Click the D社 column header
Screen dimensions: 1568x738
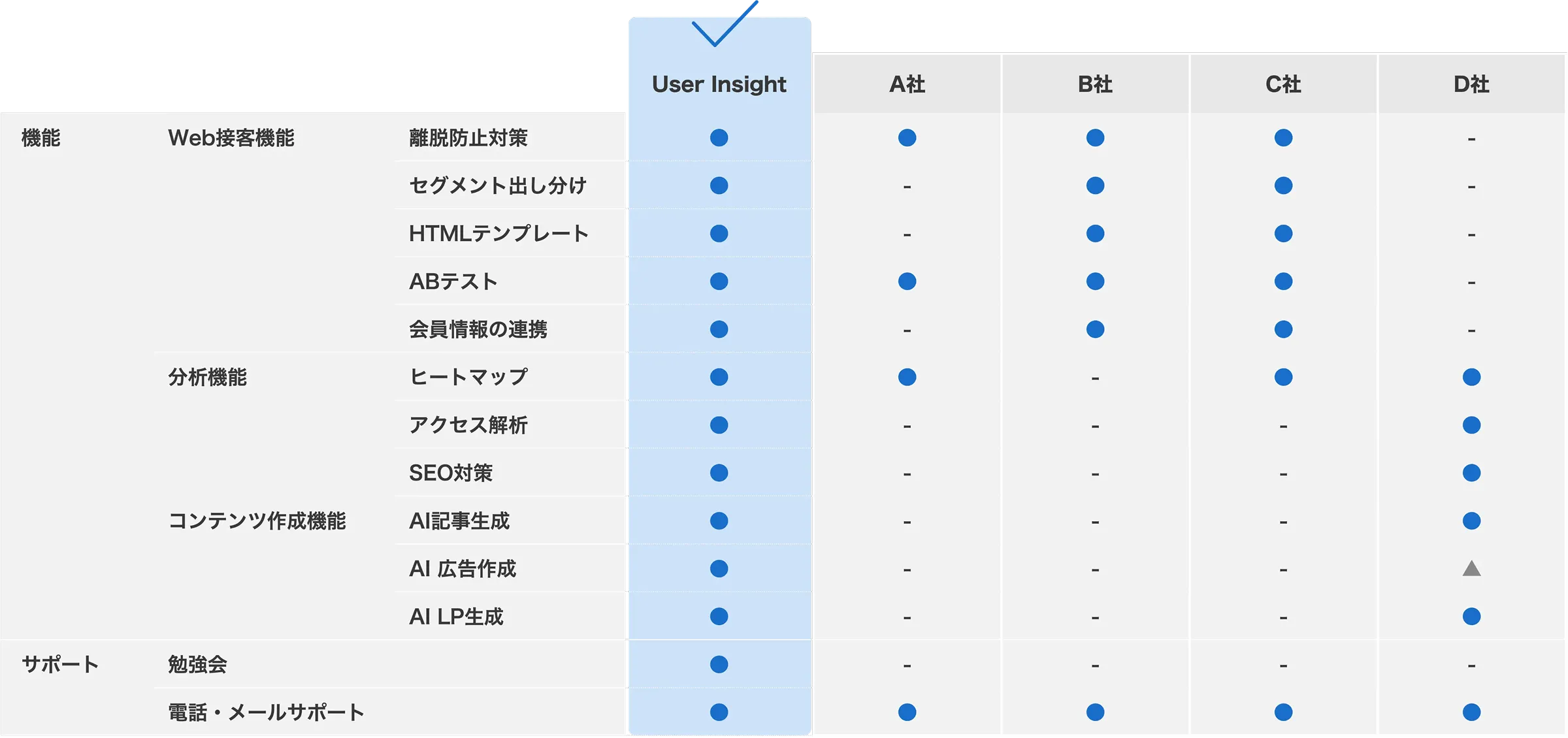[1471, 84]
